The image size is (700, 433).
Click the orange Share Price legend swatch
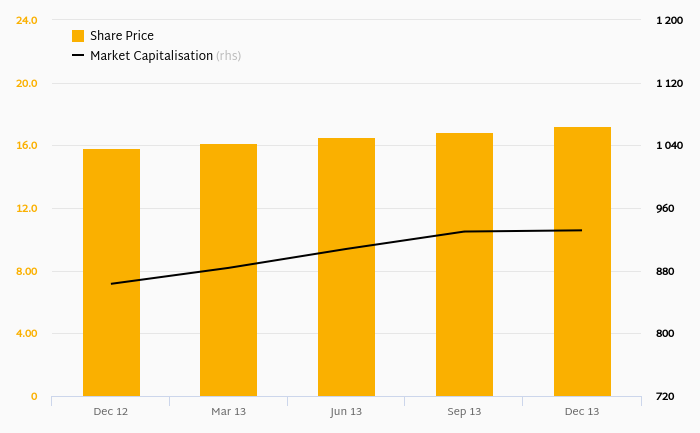coord(78,36)
